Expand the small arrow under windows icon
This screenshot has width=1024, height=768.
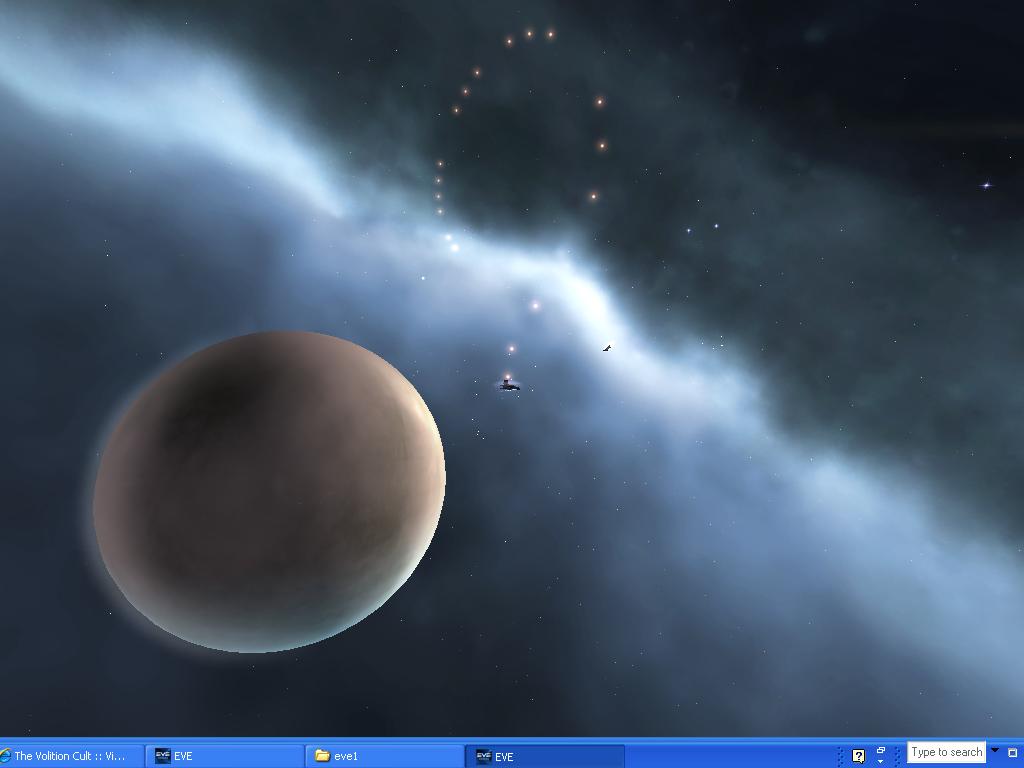click(880, 761)
